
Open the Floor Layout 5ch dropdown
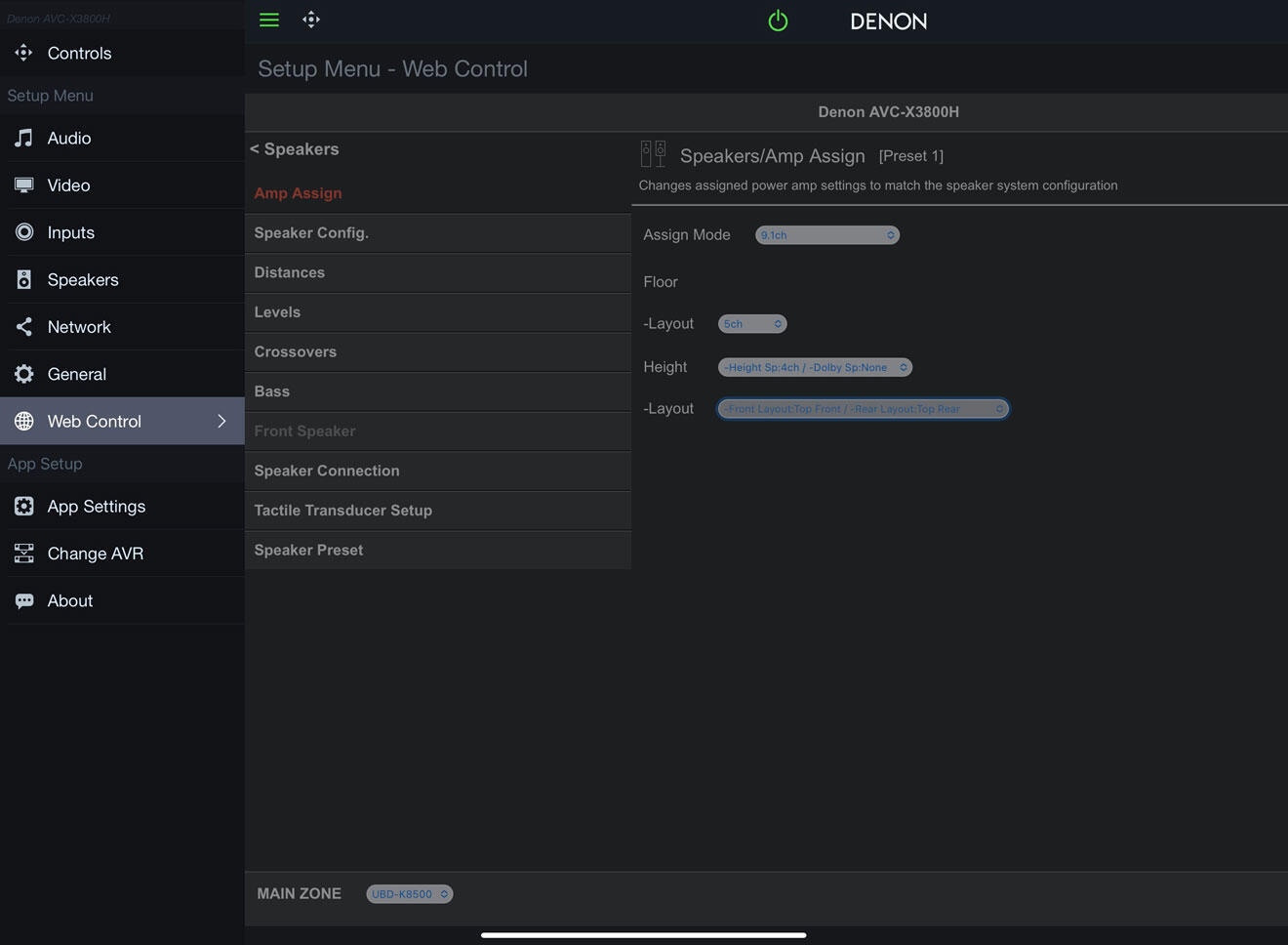point(752,324)
